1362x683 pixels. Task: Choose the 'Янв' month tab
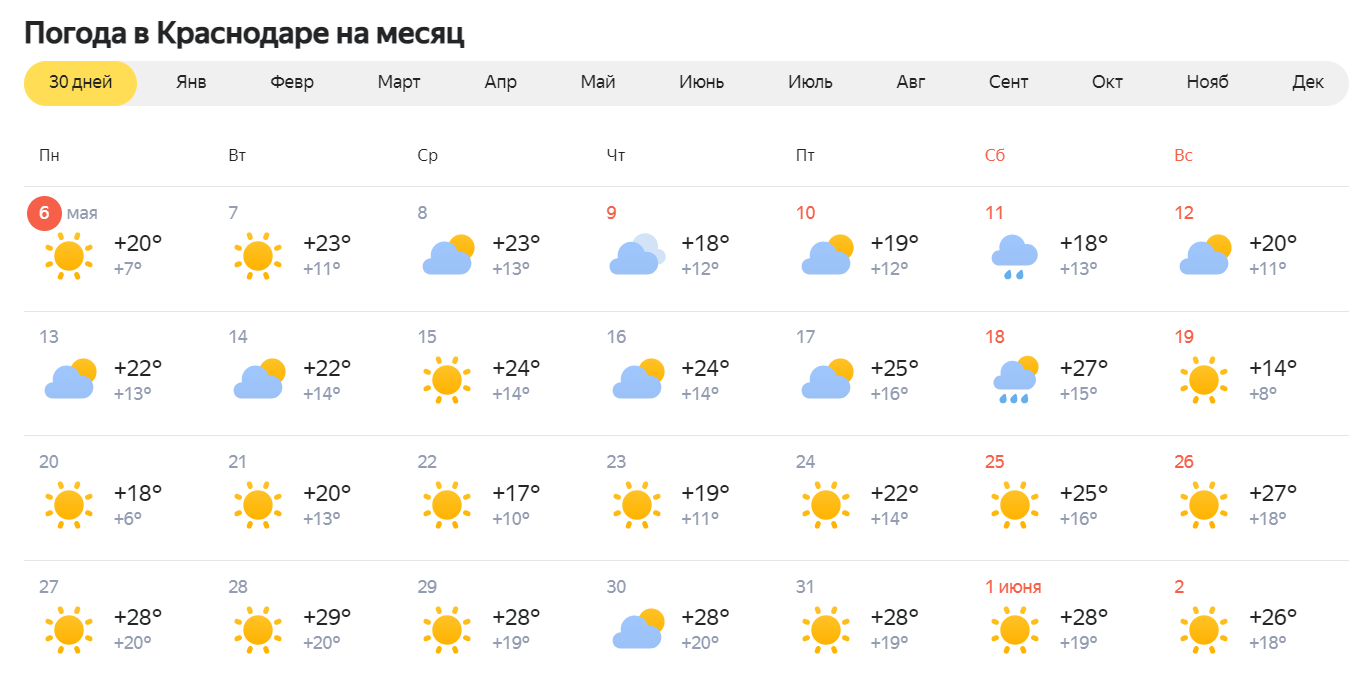[191, 83]
